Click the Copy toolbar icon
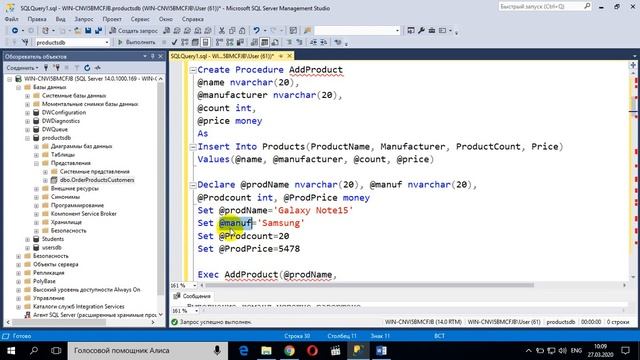The image size is (640, 360). pyautogui.click(x=232, y=31)
